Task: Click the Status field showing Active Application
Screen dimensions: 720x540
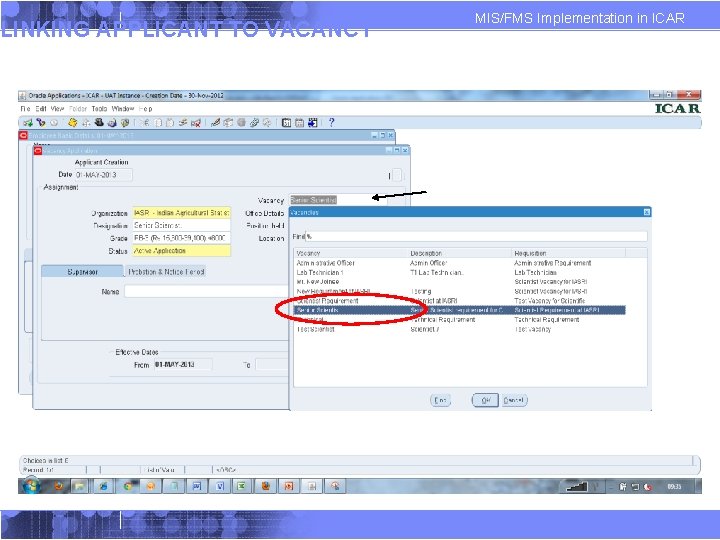Action: 181,251
